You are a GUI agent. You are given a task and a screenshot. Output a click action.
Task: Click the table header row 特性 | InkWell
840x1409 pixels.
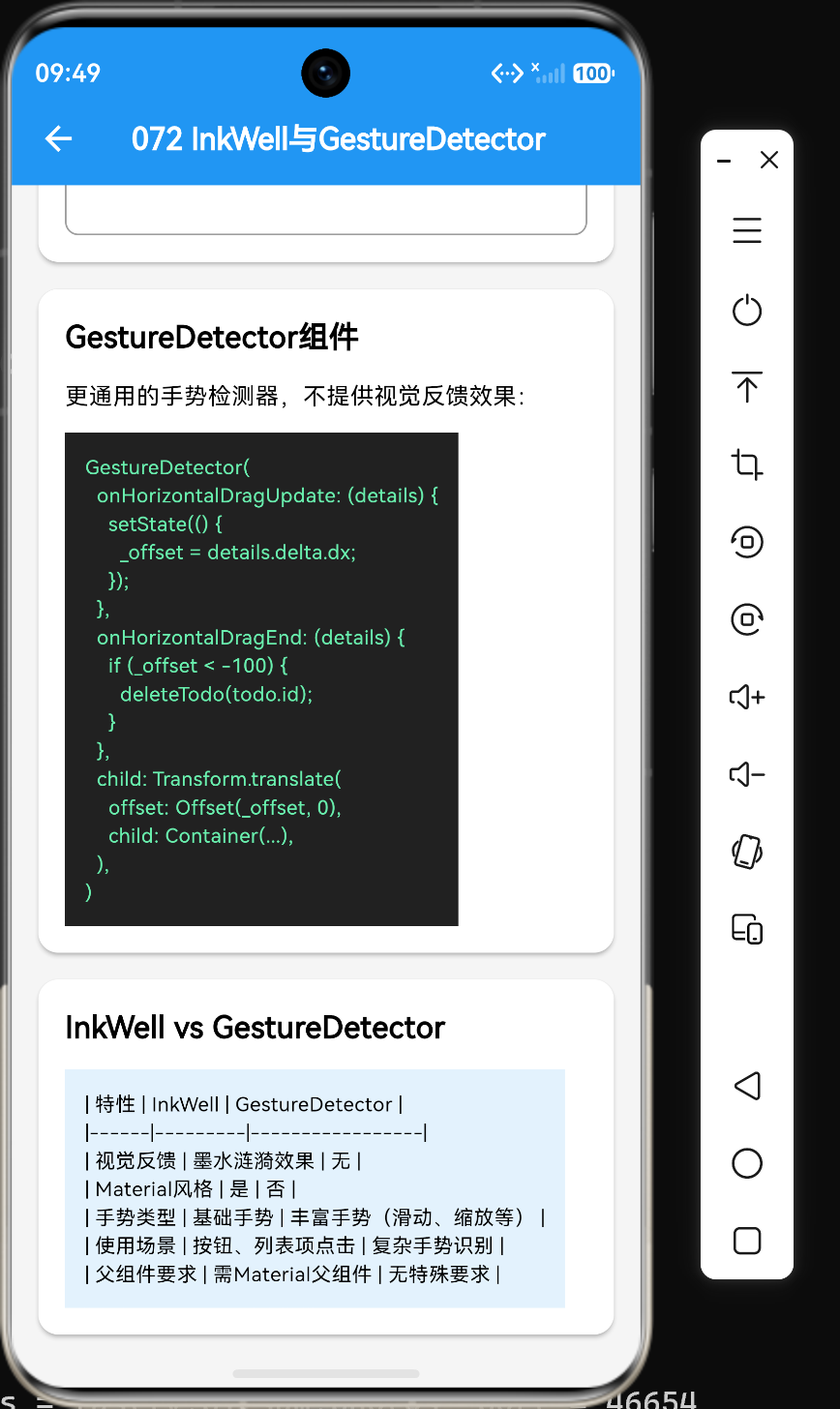coord(244,1104)
